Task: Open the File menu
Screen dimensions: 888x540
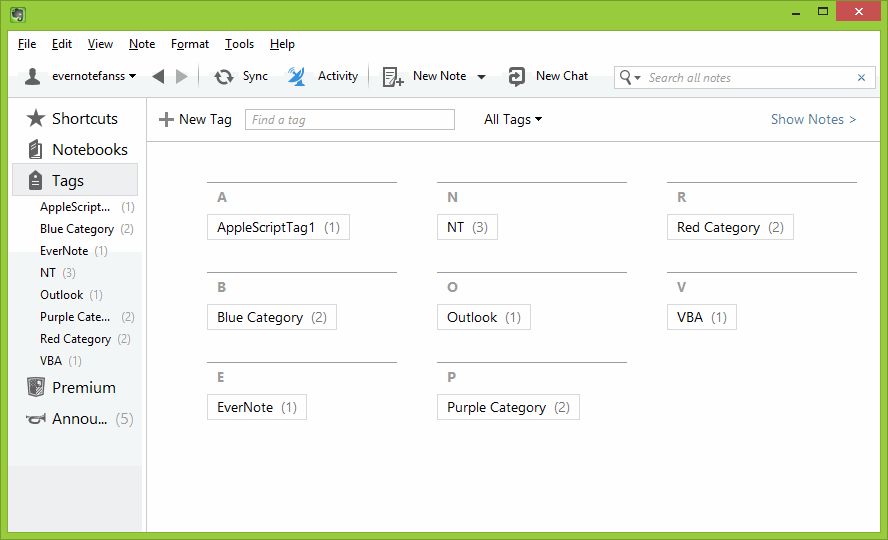Action: (x=27, y=44)
